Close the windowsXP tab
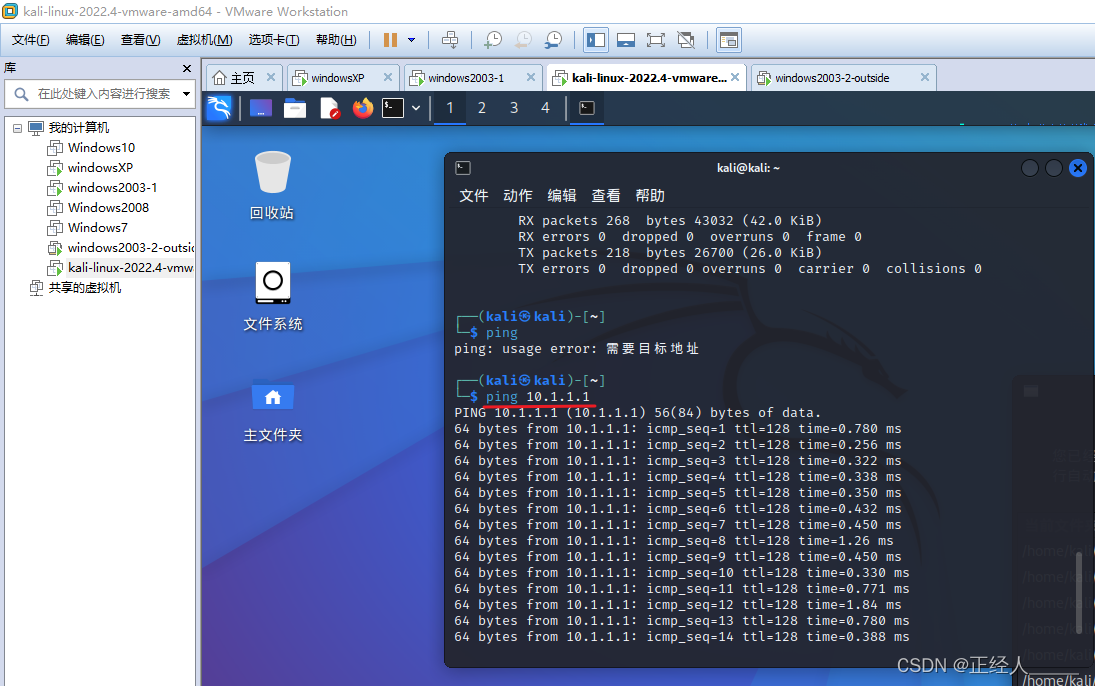1095x686 pixels. coord(388,77)
